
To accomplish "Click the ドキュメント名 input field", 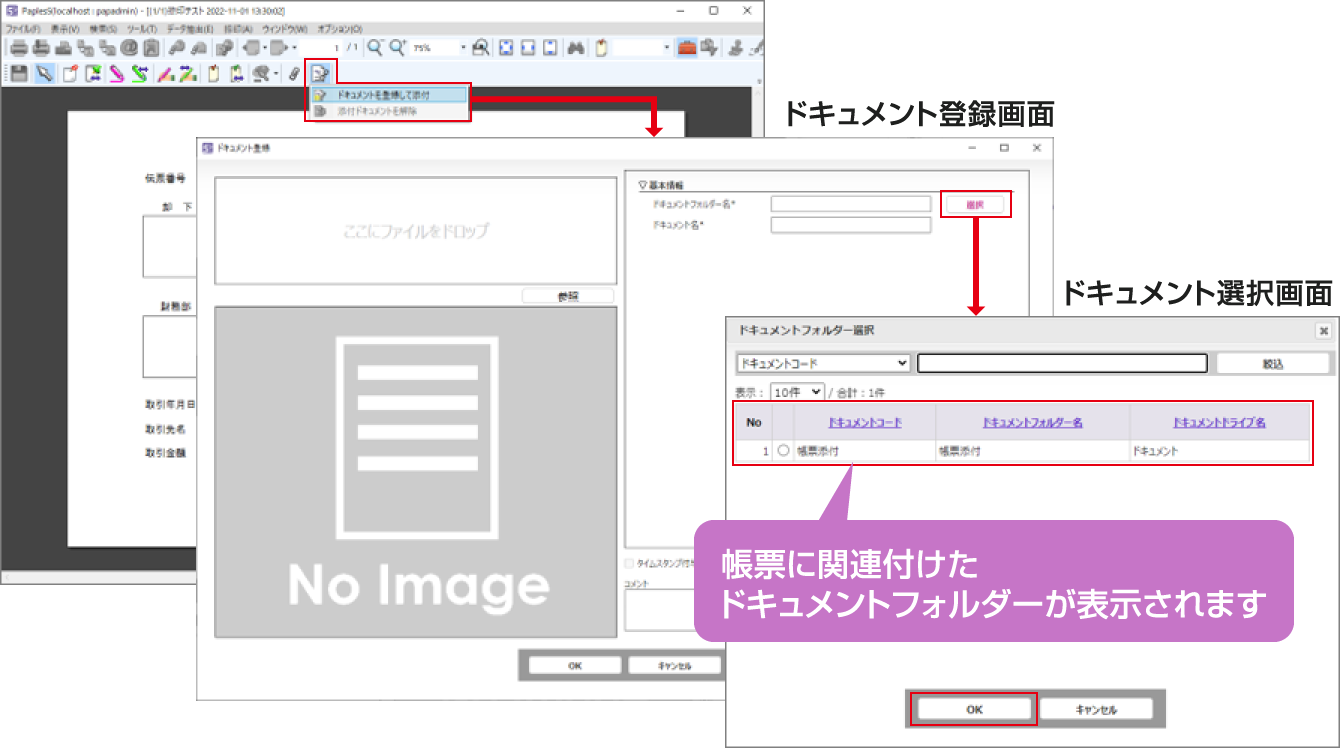I will pos(850,224).
